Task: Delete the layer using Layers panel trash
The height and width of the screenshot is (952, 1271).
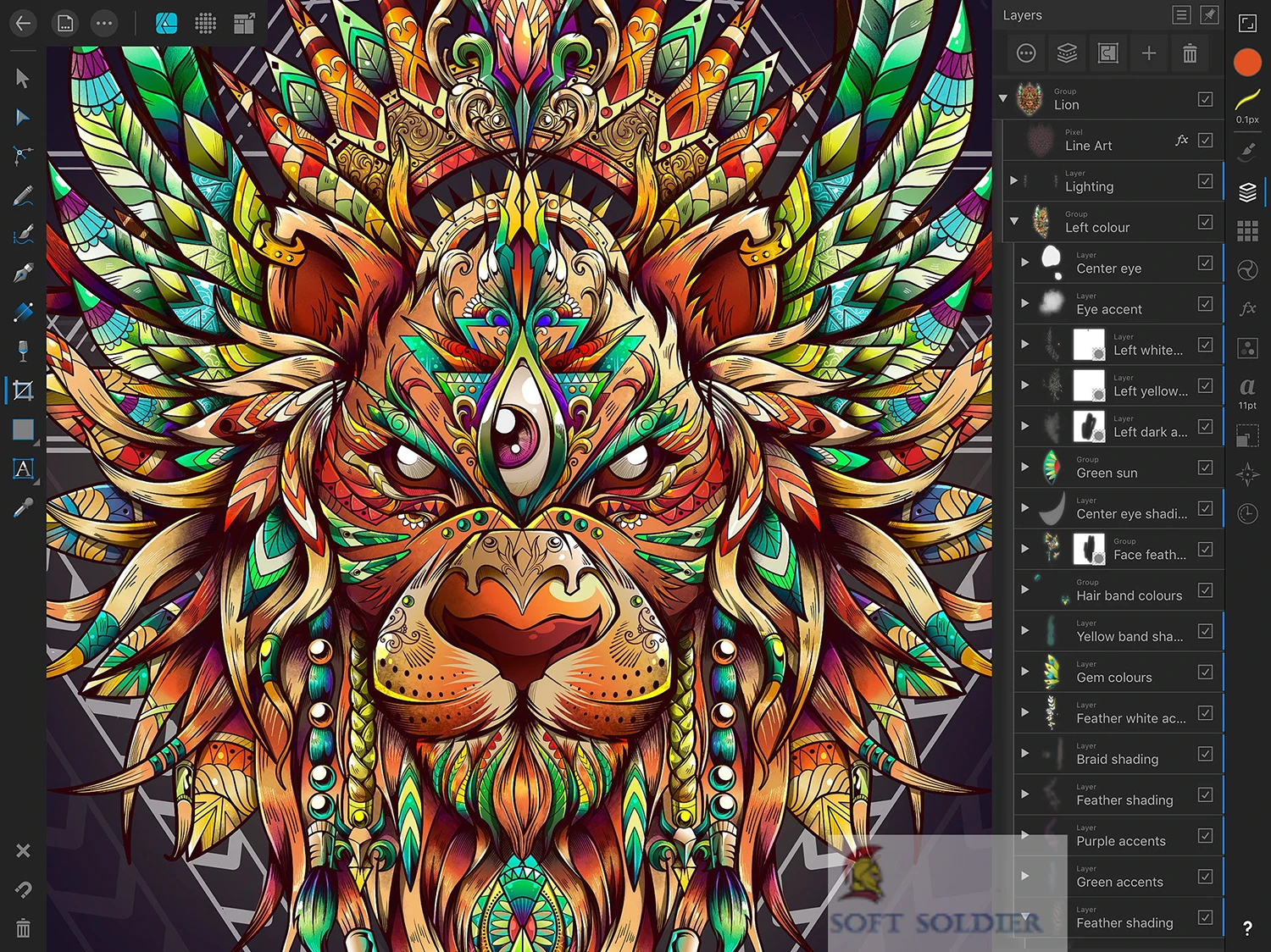Action: (x=1190, y=54)
